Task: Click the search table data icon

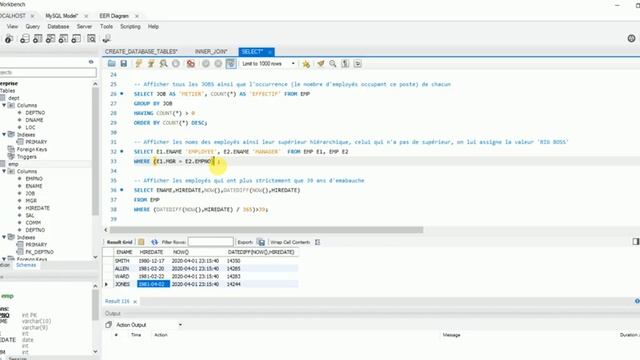Action: pyautogui.click(x=91, y=39)
